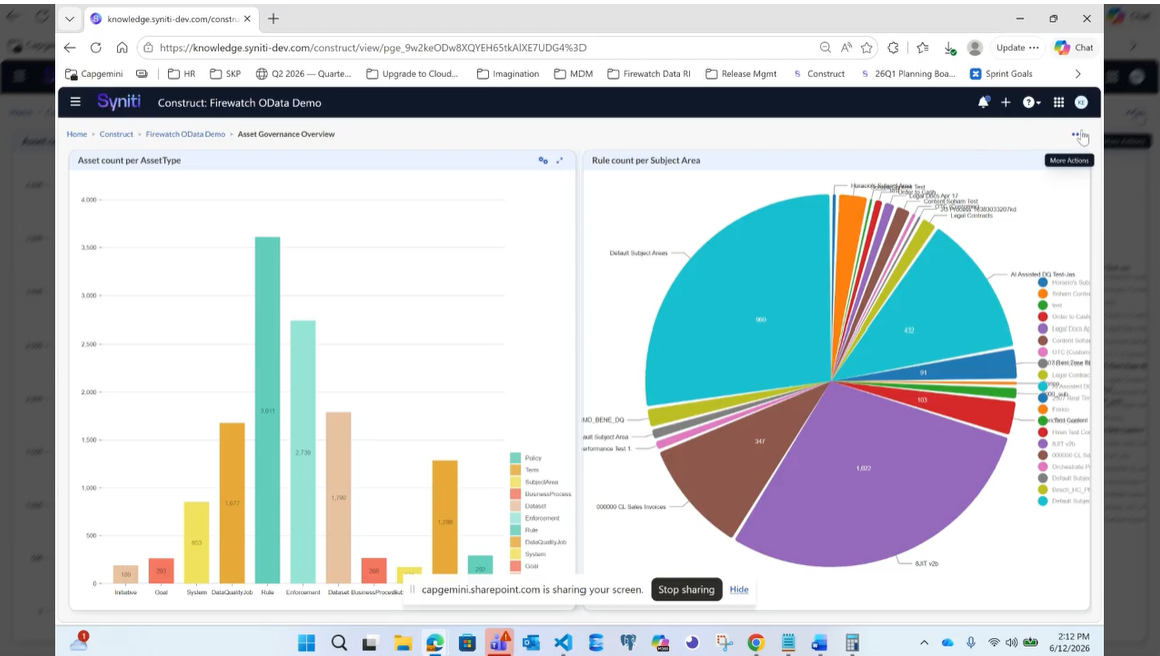Expand the Asset count per AssetType chart
This screenshot has width=1160, height=656.
pos(560,160)
